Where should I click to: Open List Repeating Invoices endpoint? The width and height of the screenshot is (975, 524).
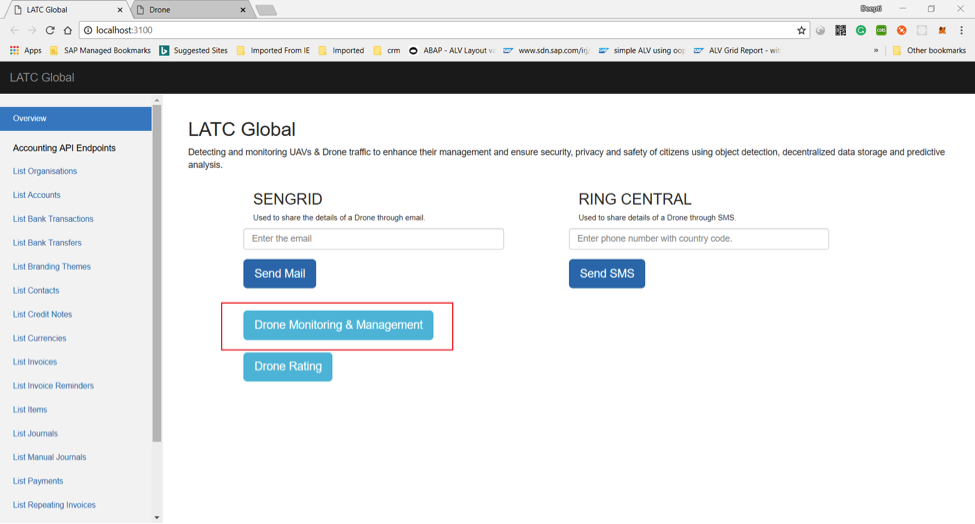54,505
